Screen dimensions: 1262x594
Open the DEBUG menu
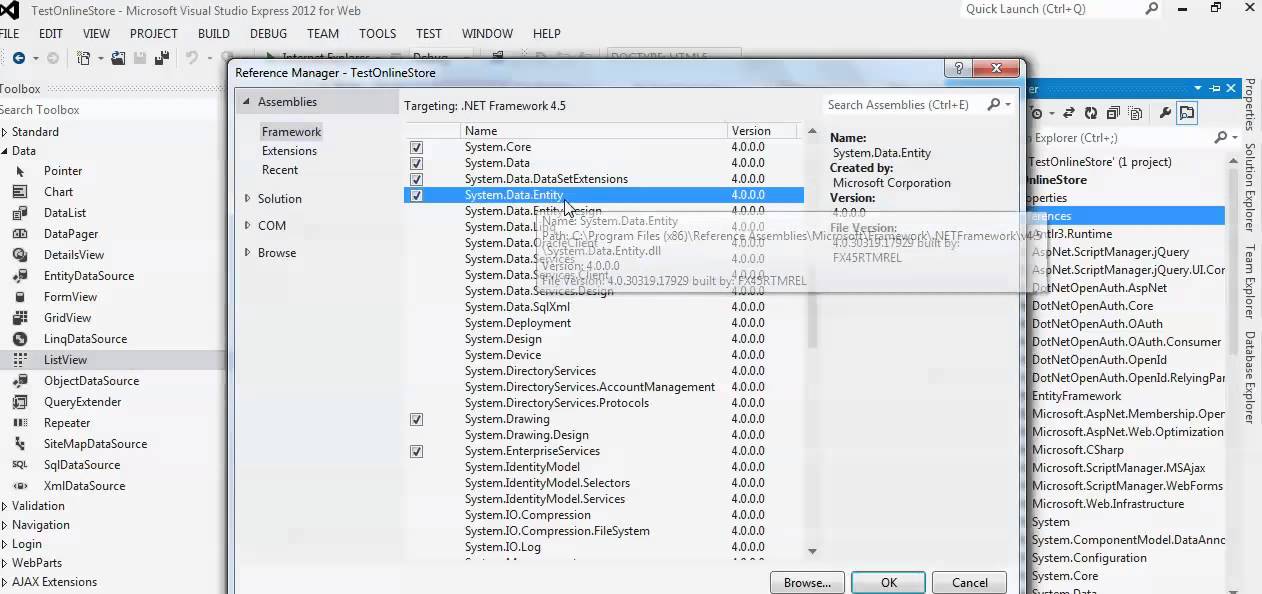268,33
